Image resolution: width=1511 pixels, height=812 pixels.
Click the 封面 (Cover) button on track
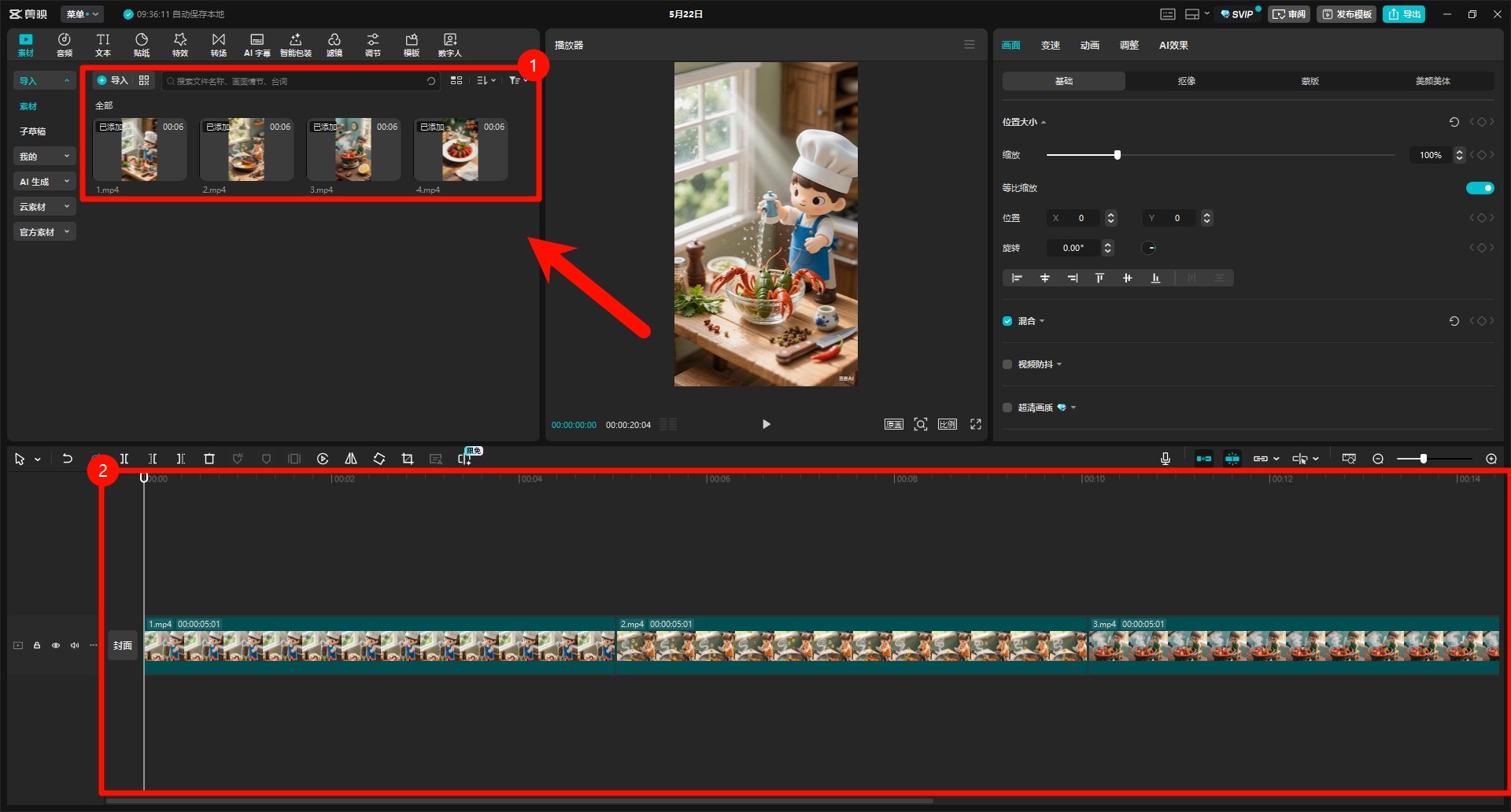click(x=123, y=646)
